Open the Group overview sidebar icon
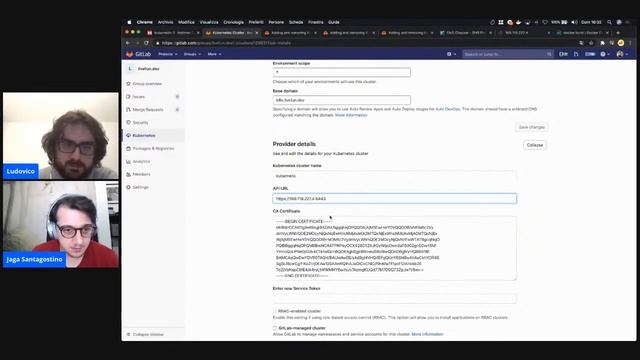This screenshot has width=640, height=360. [128, 84]
